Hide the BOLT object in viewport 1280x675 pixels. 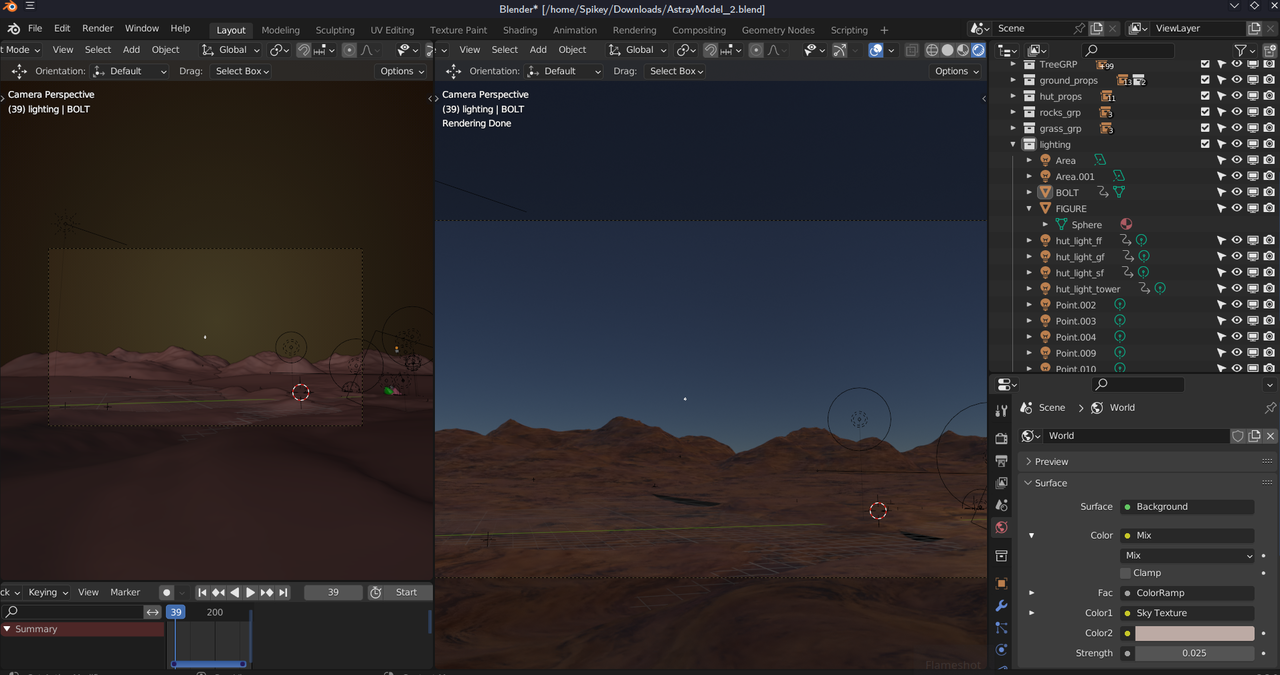point(1237,192)
